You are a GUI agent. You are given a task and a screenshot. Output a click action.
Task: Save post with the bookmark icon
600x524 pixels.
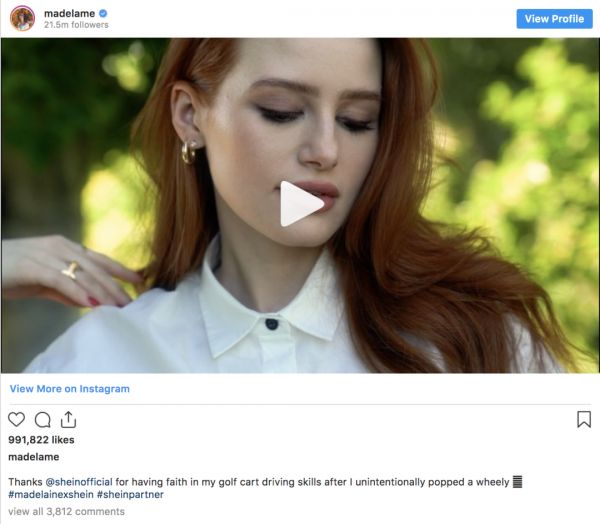584,419
